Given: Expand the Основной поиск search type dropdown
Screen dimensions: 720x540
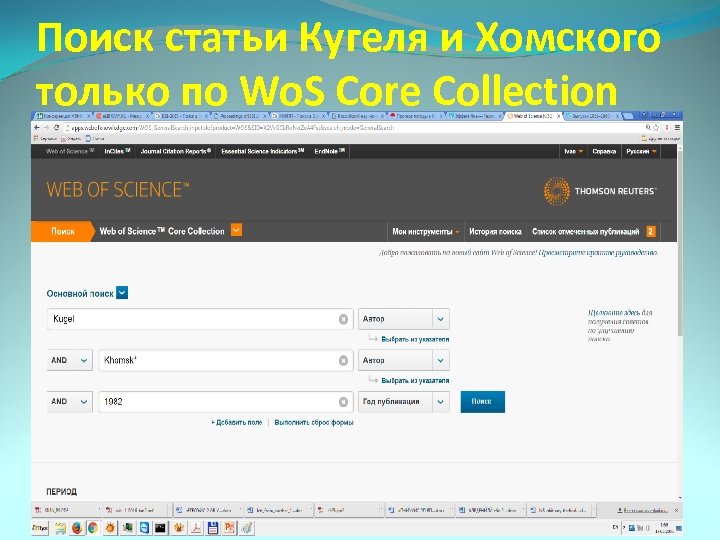Looking at the screenshot, I should coord(122,292).
